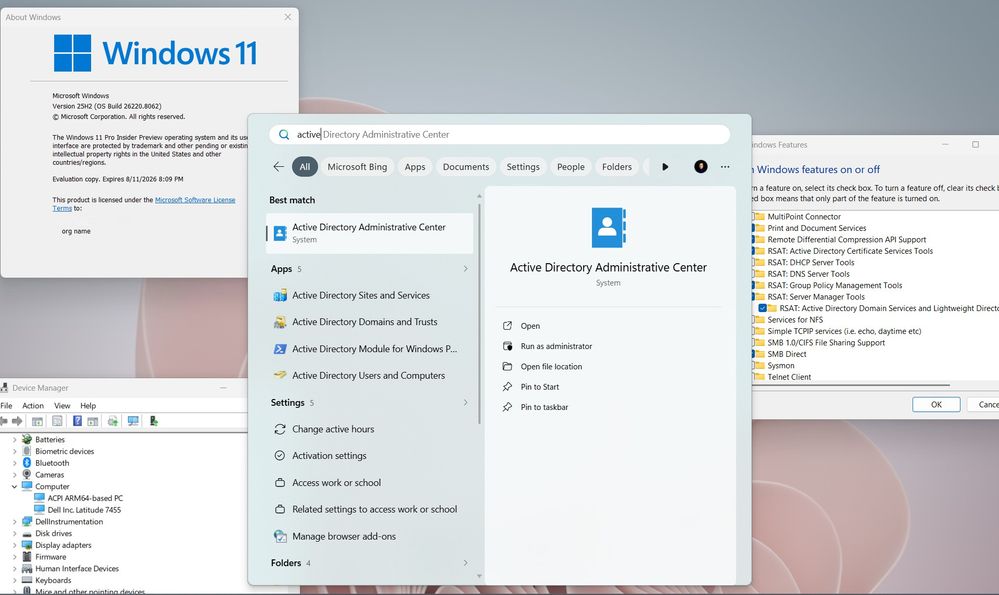Click into the search text field

point(500,134)
